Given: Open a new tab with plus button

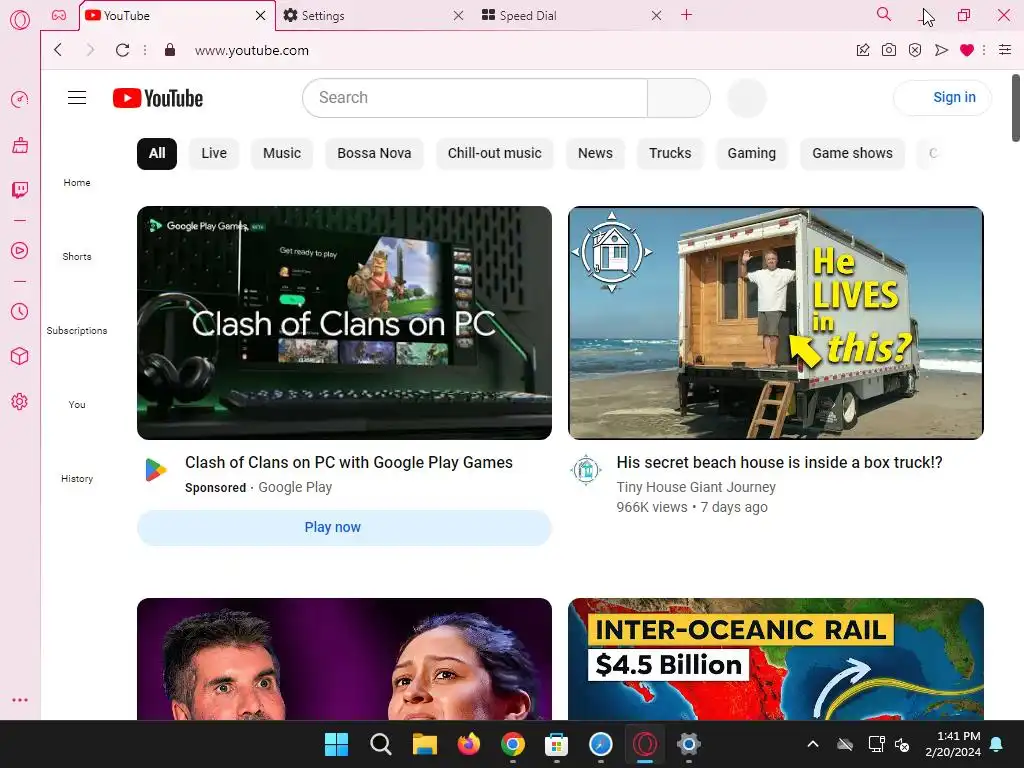Looking at the screenshot, I should [x=686, y=14].
